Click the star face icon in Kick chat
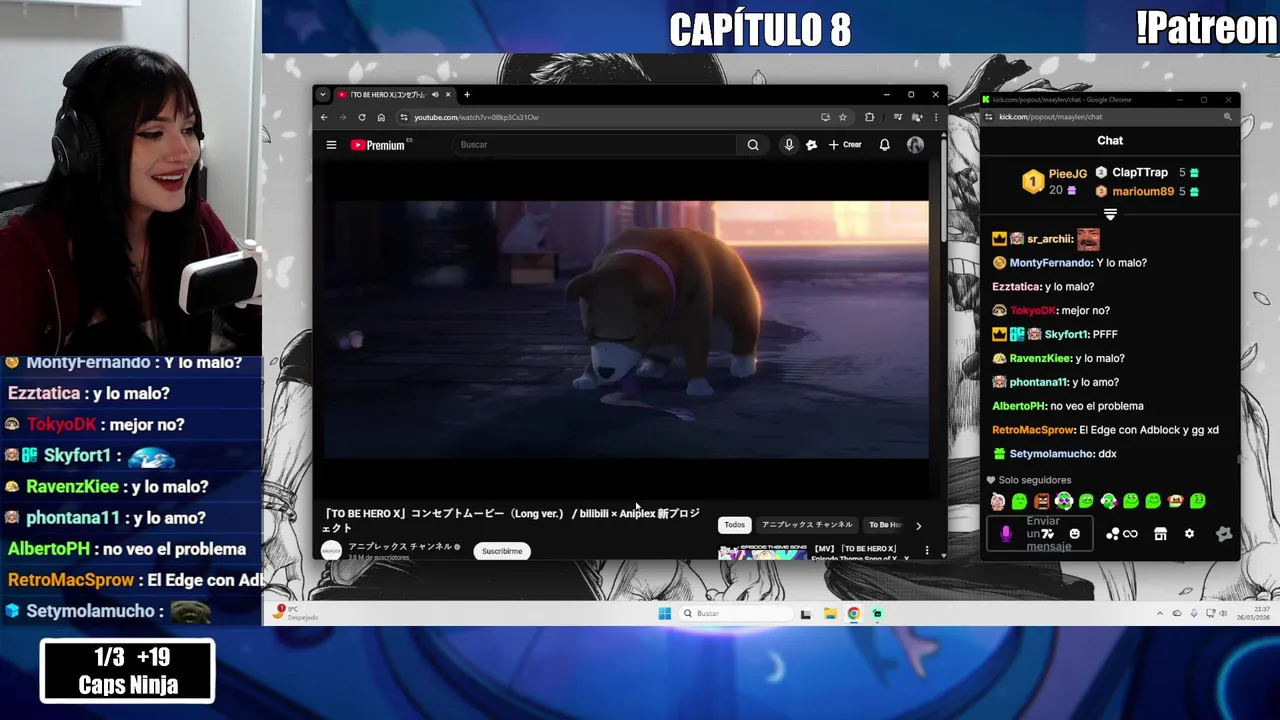 [1224, 534]
